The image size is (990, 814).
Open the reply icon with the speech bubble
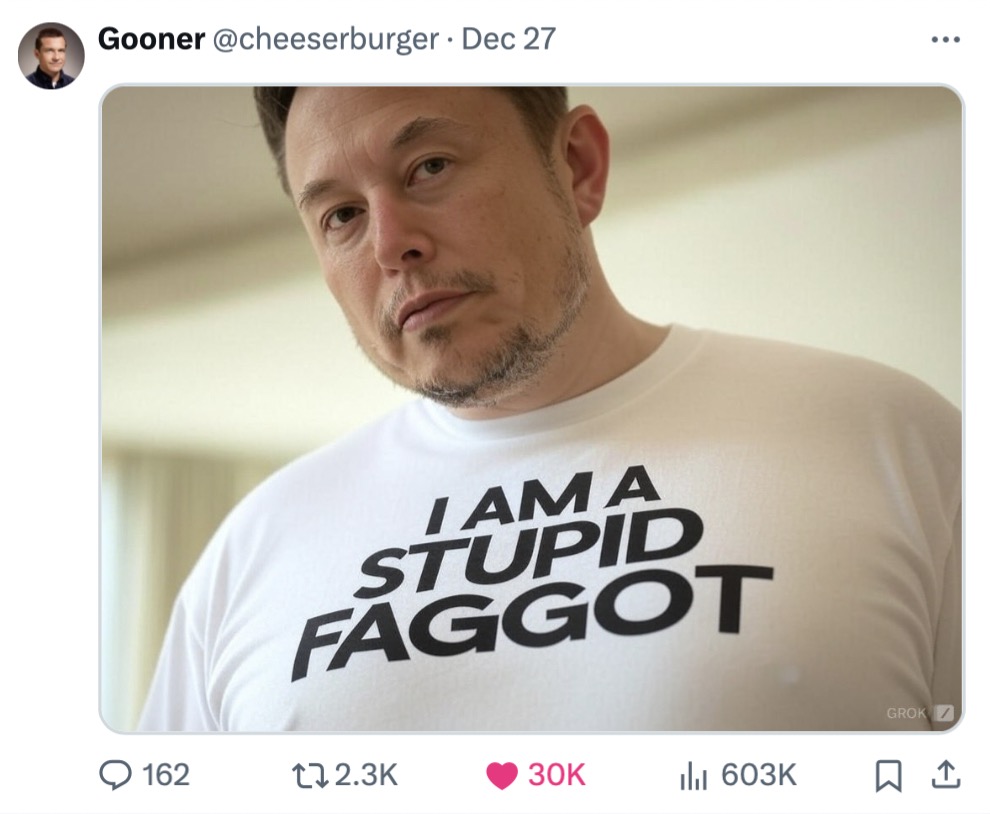click(116, 775)
